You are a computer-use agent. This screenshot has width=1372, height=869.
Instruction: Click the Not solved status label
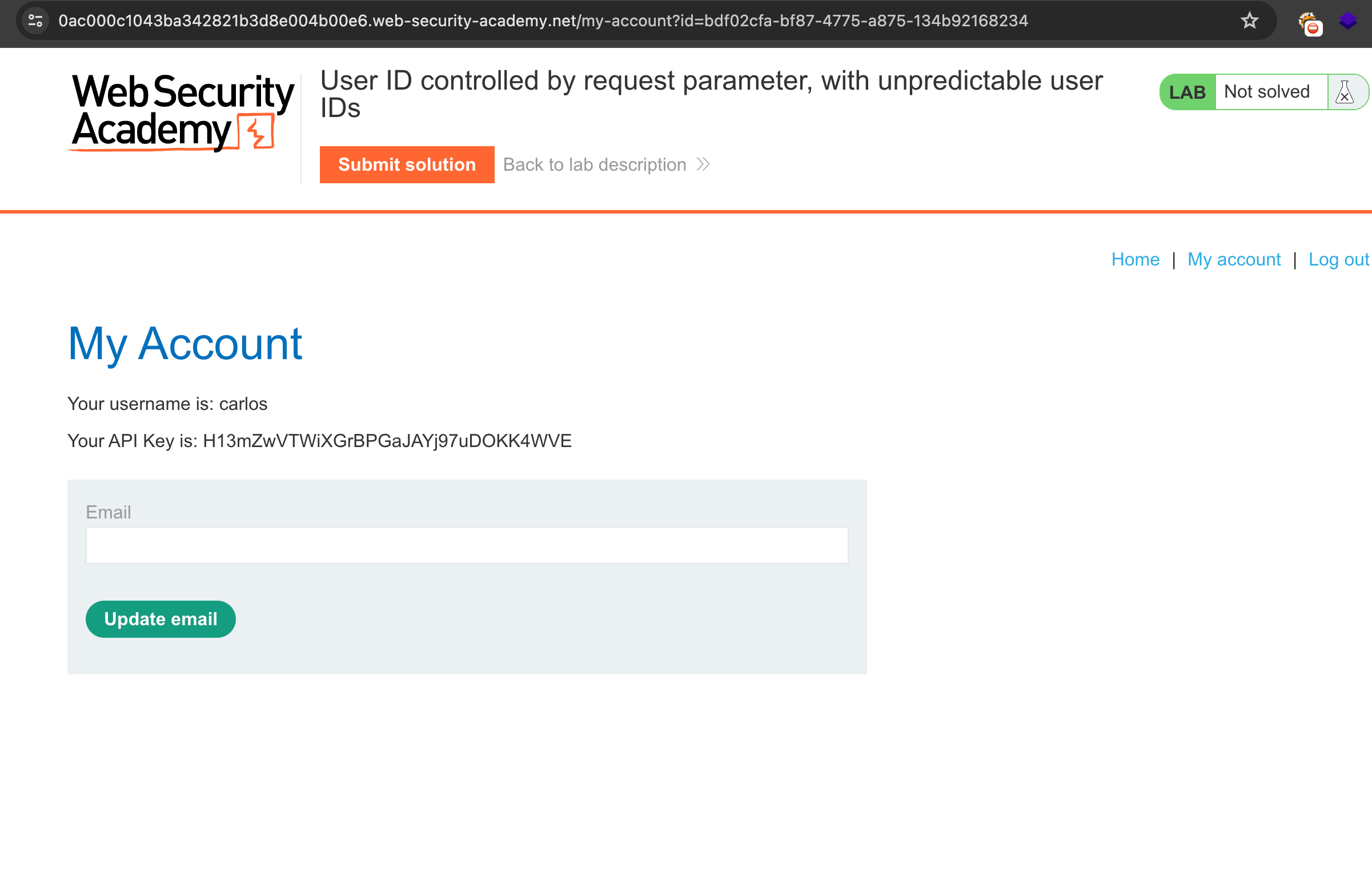tap(1267, 92)
